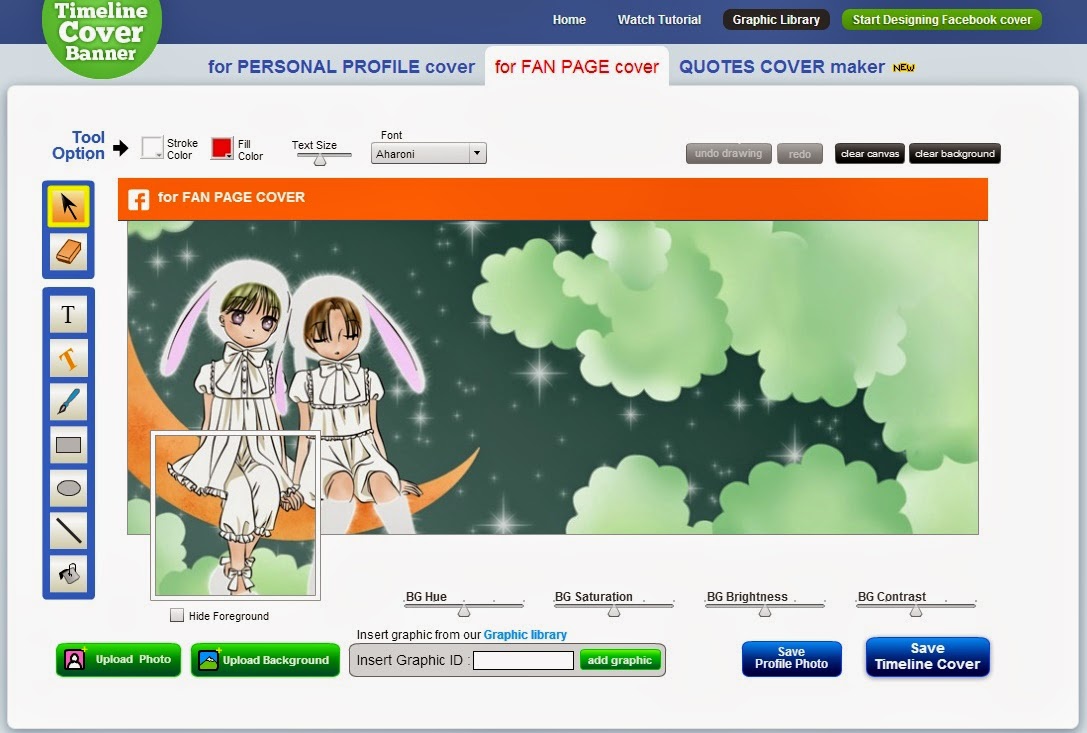Open the red Fill Color picker
The image size is (1087, 733).
pyautogui.click(x=222, y=148)
